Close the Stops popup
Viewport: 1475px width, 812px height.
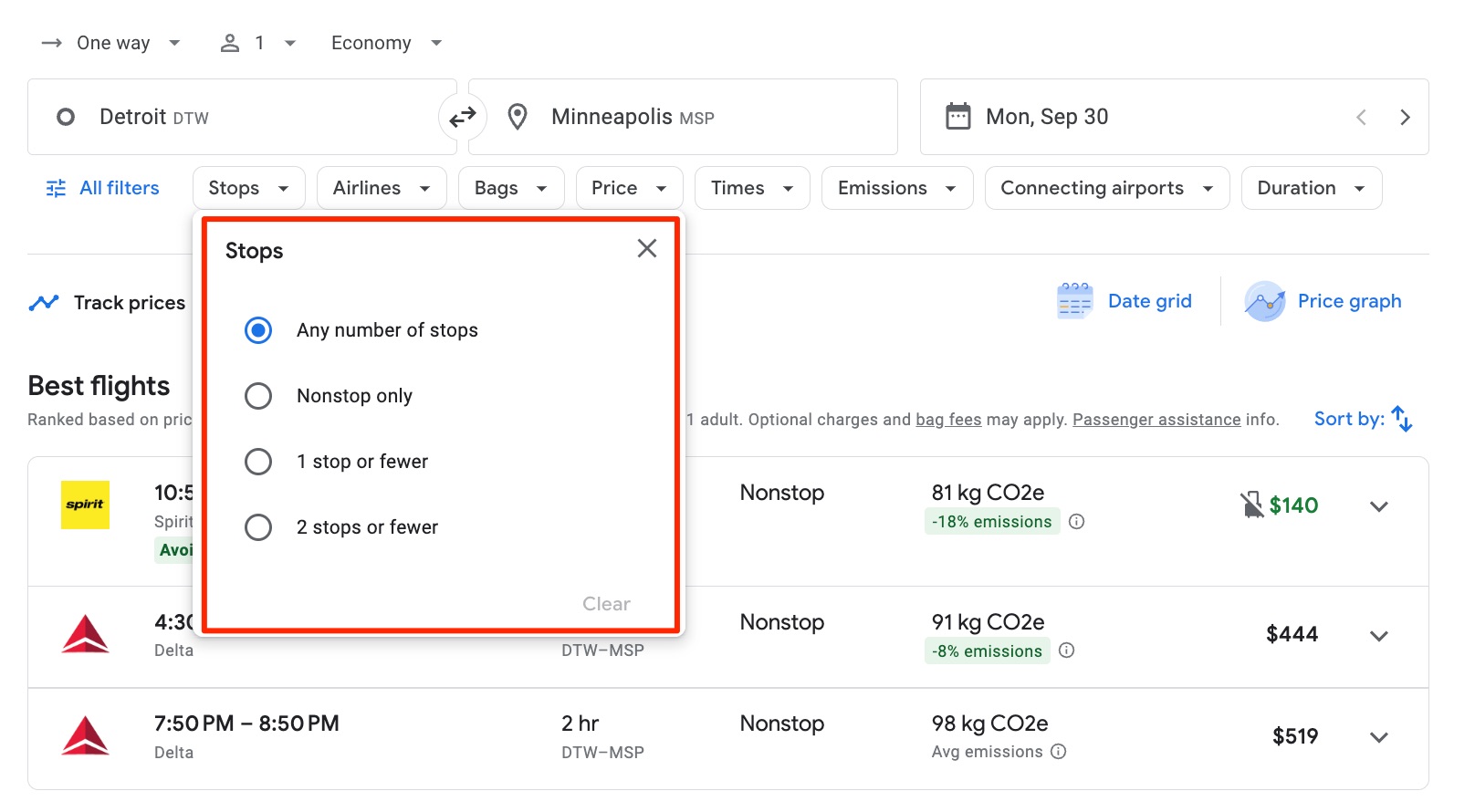click(647, 248)
